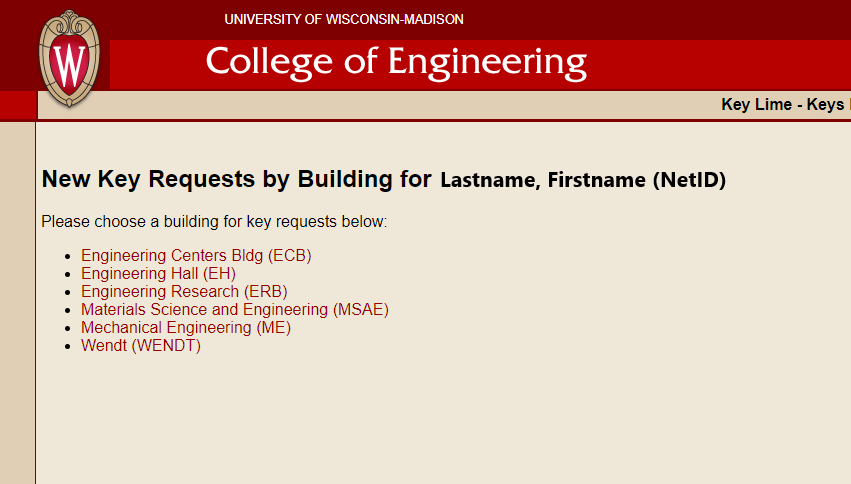Click the bullet beside Wendt (WENDT)
851x484 pixels.
pyautogui.click(x=68, y=346)
